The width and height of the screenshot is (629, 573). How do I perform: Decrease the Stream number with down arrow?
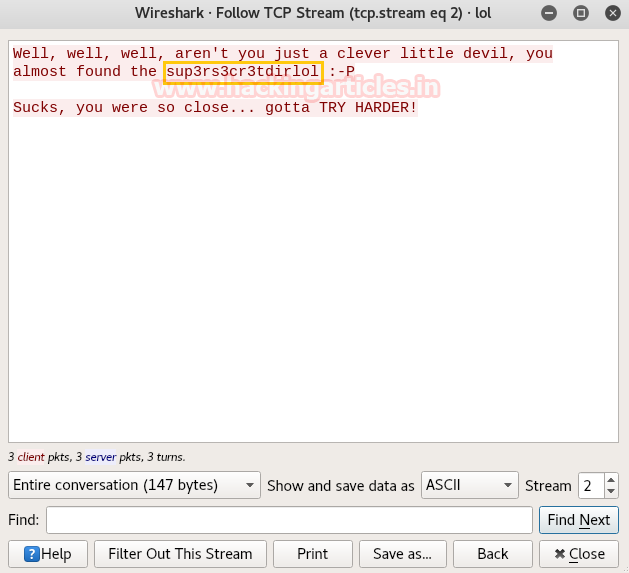[611, 491]
